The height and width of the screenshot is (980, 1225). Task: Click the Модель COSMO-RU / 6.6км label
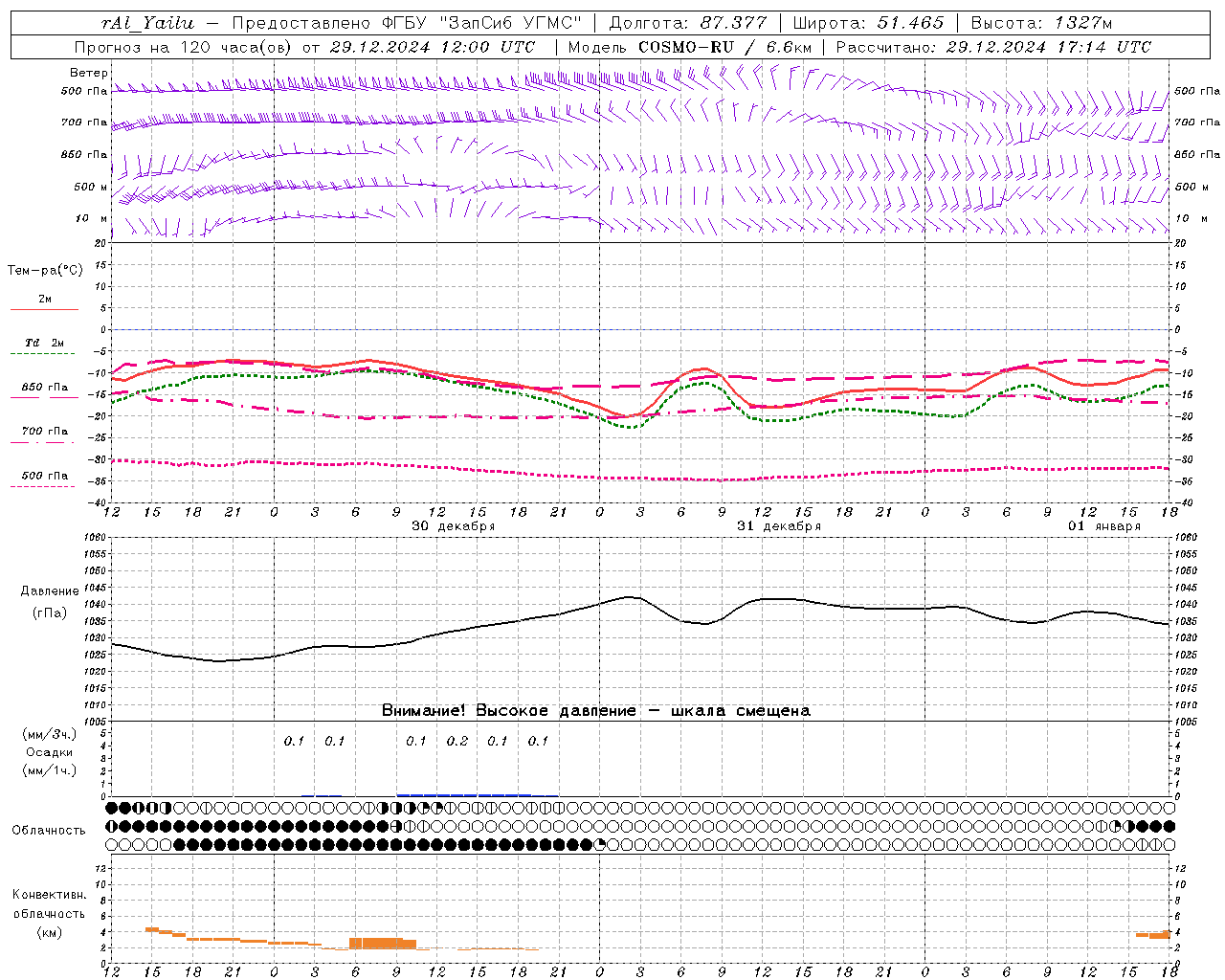click(x=689, y=47)
